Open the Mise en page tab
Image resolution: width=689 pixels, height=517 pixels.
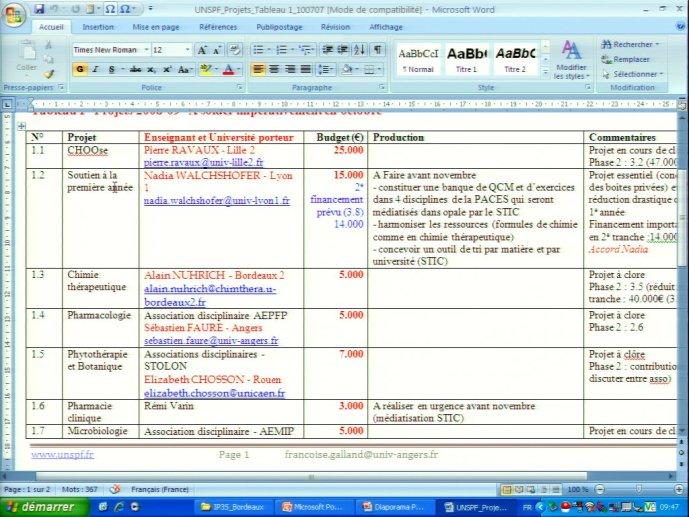coord(156,27)
